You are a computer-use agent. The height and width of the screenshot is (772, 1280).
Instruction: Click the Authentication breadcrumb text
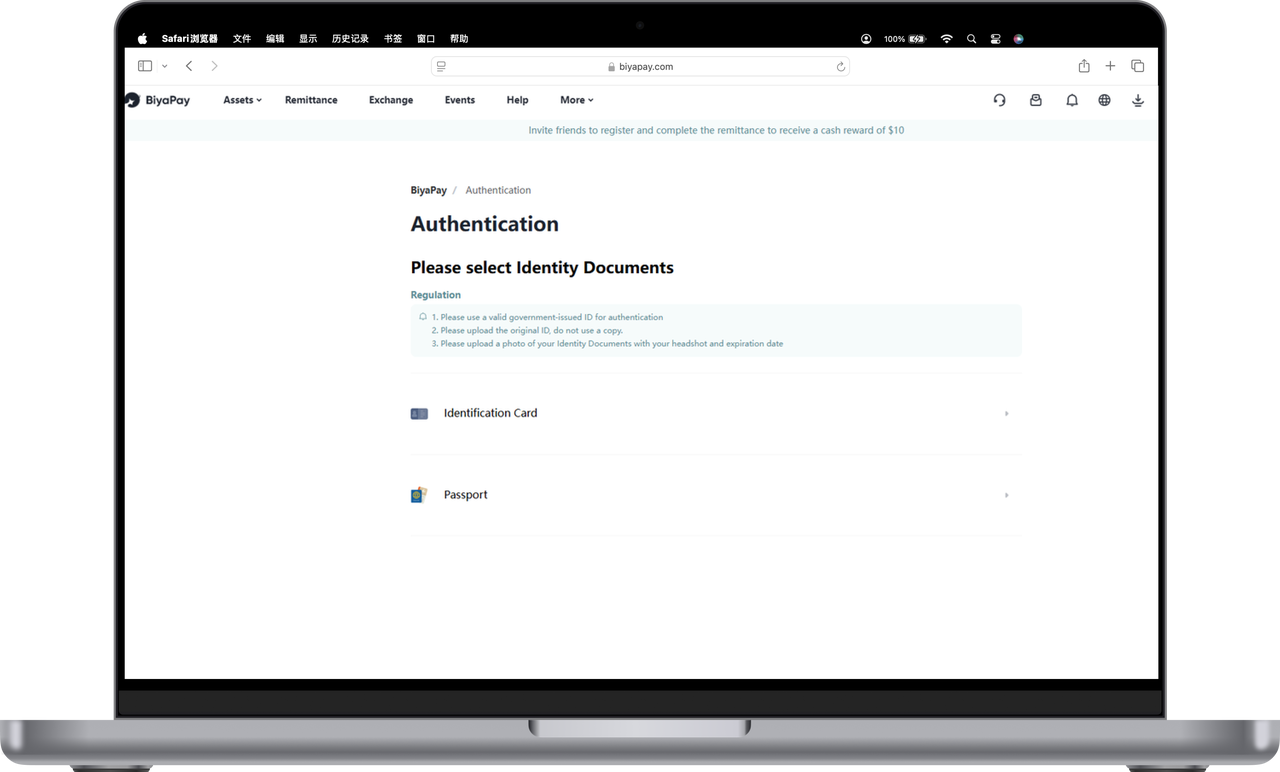[x=498, y=190]
